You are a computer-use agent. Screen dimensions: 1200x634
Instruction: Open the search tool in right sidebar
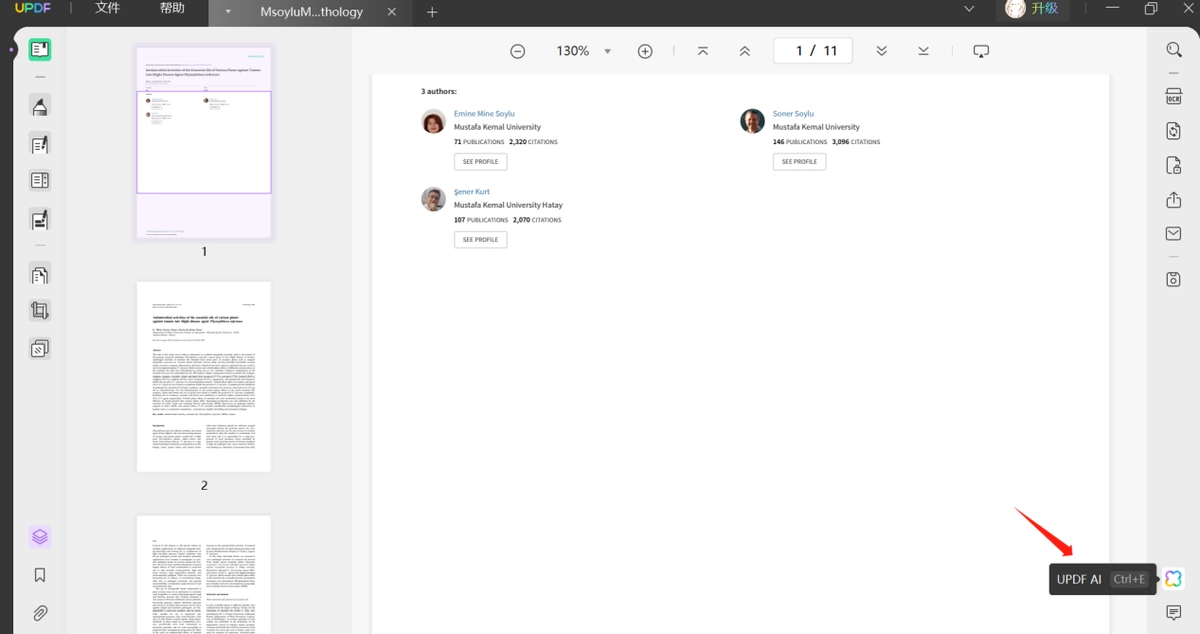tap(1174, 50)
